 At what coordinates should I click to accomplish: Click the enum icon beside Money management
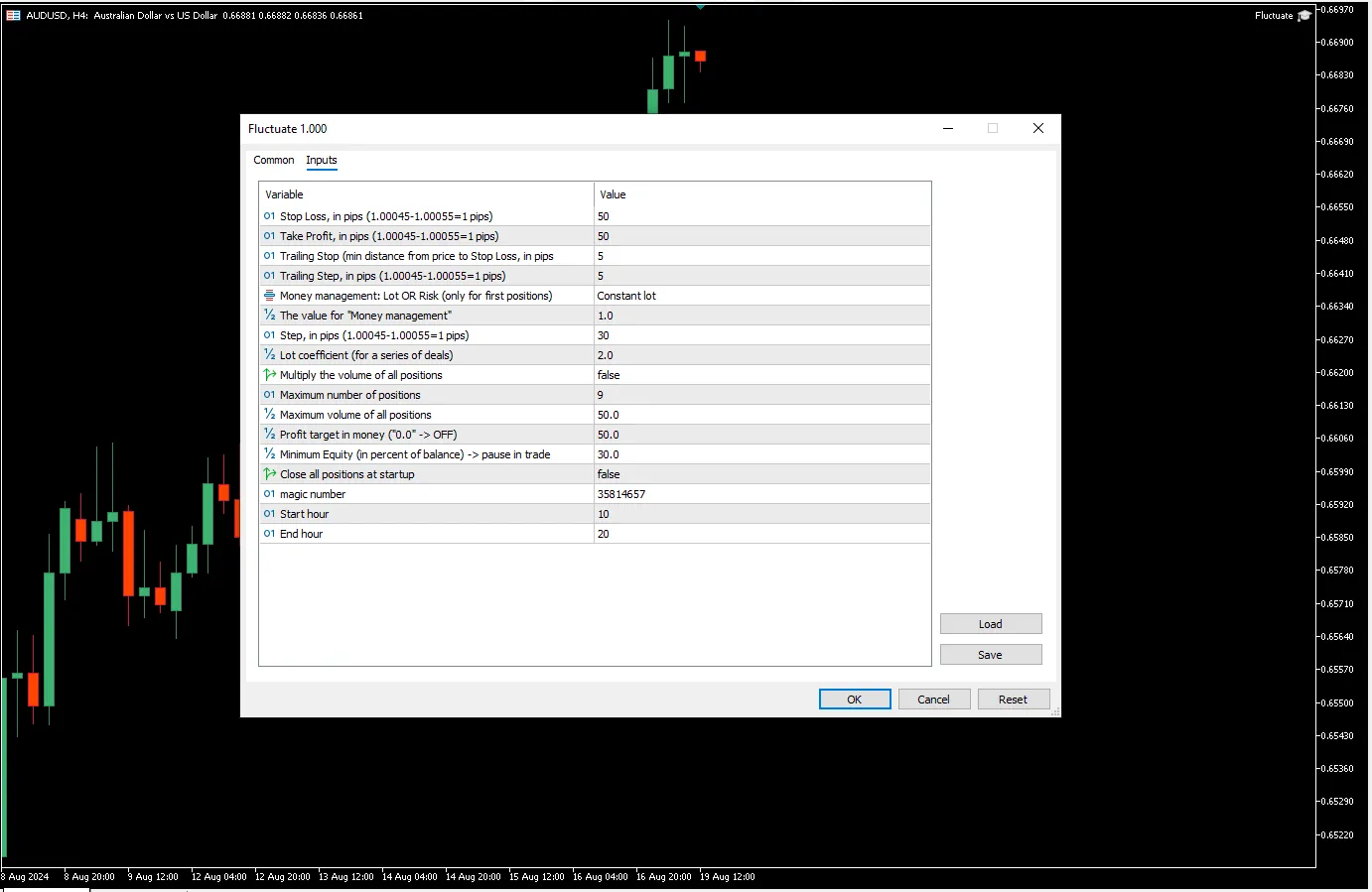pyautogui.click(x=269, y=296)
